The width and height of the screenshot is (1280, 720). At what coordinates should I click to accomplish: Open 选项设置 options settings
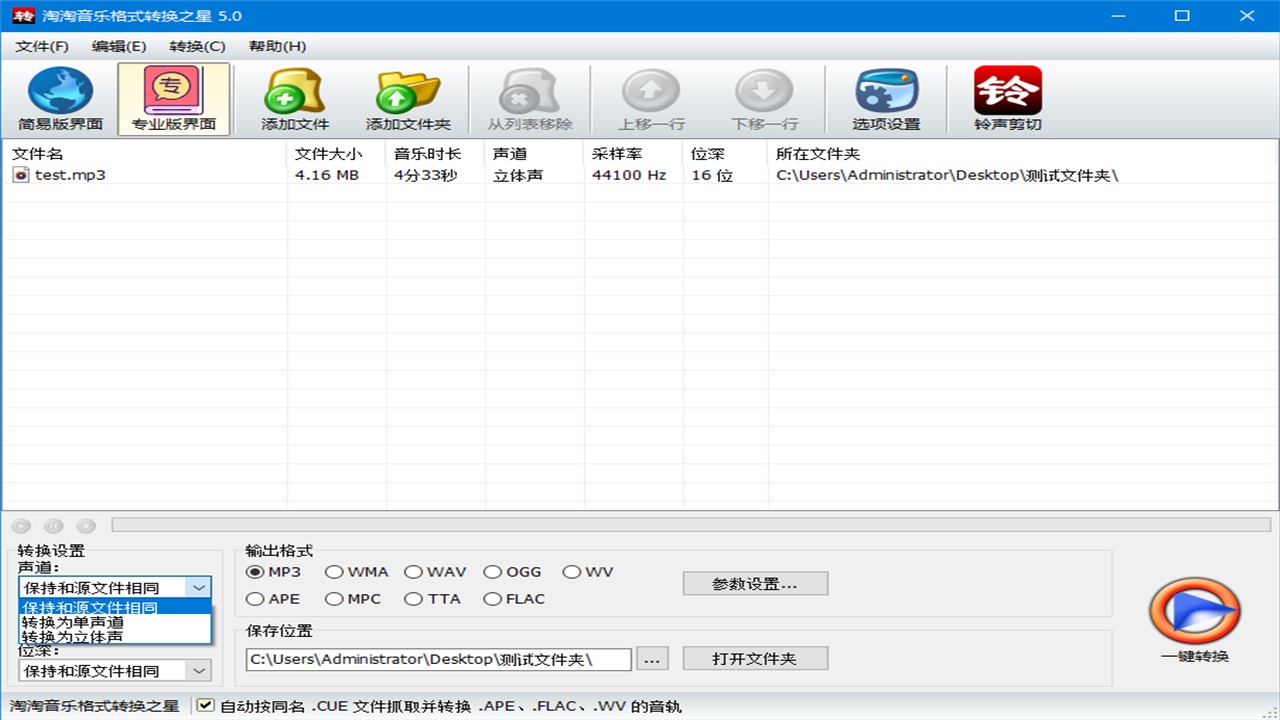pos(886,99)
